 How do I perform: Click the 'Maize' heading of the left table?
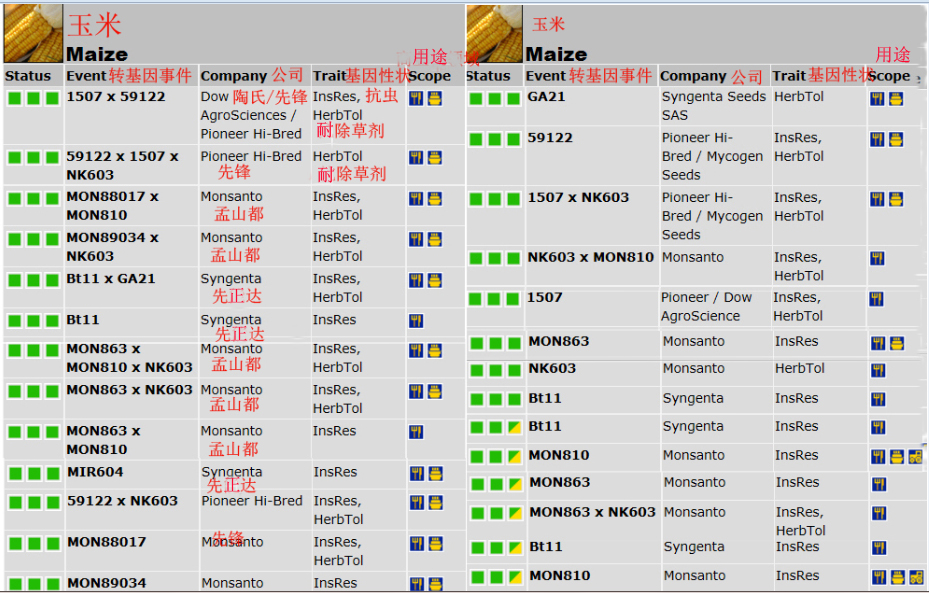(97, 55)
